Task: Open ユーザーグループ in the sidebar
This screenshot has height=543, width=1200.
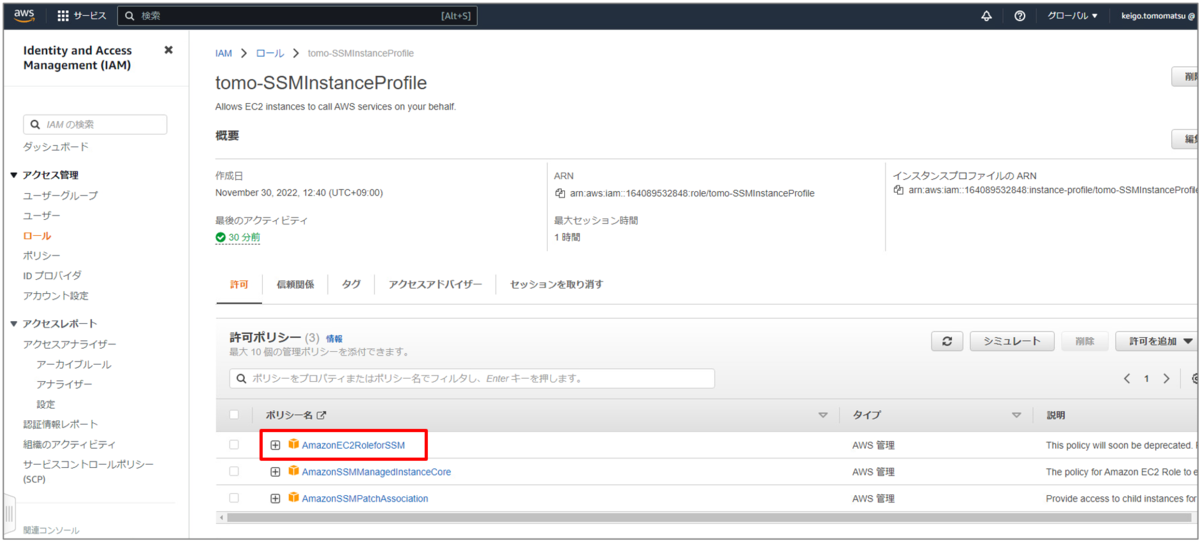Action: (60, 195)
